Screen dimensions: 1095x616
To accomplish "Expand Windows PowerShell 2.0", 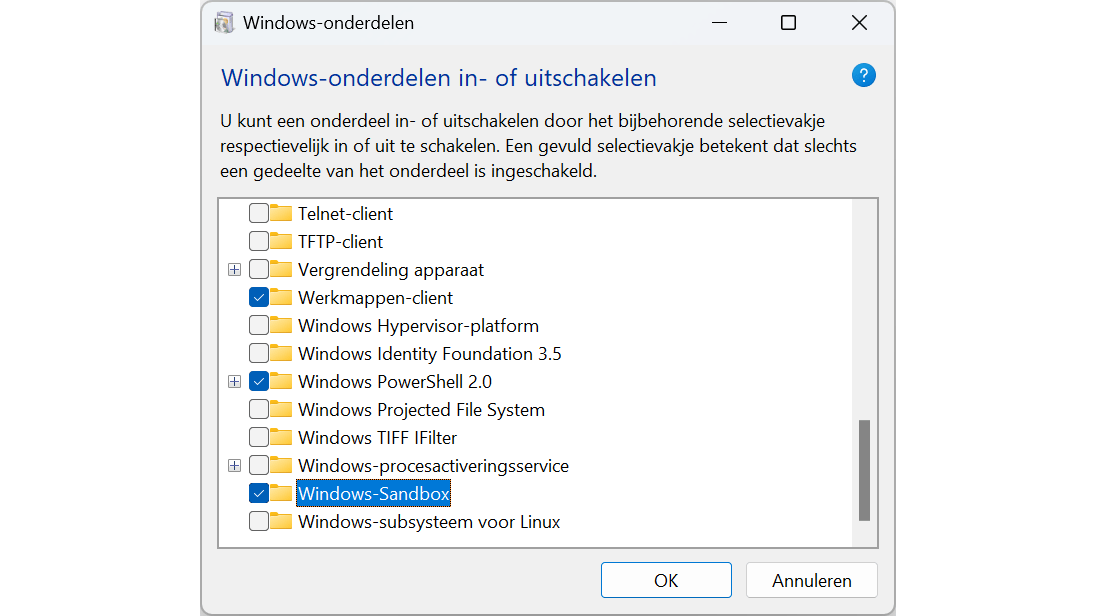I will click(234, 381).
